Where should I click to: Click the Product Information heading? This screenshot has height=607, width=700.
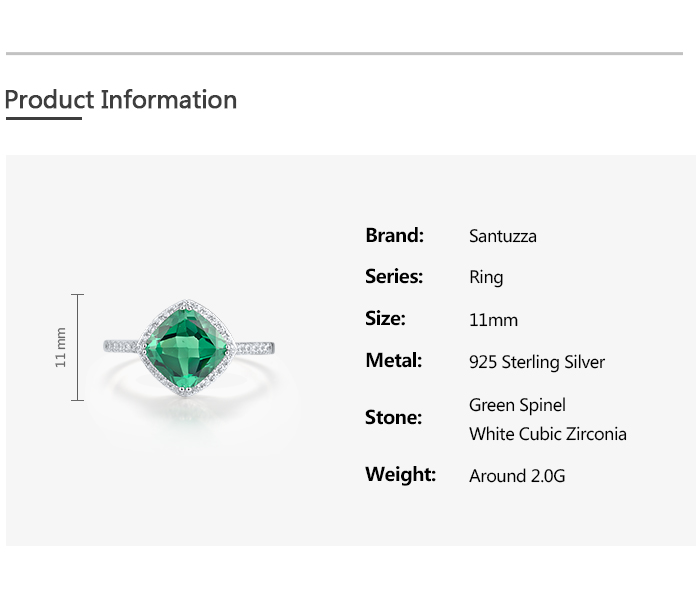[121, 100]
